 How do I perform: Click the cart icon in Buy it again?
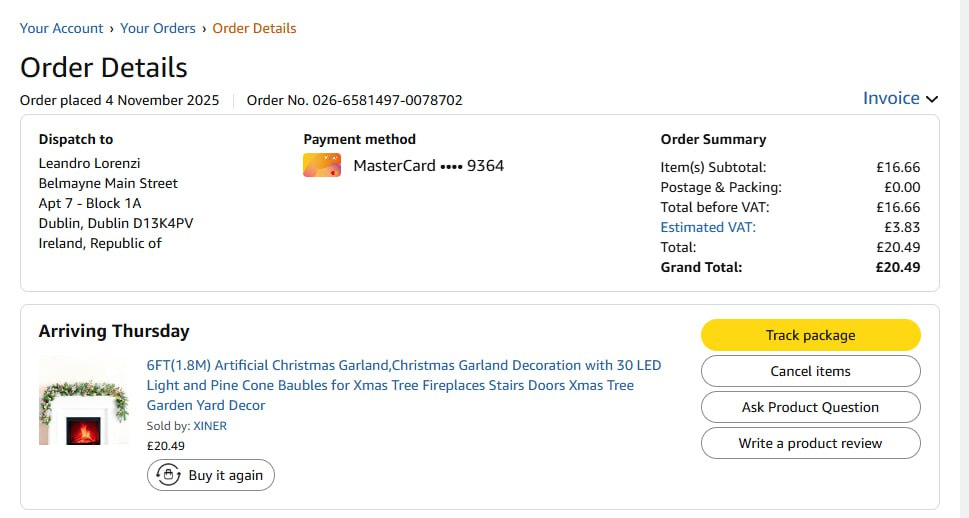(x=169, y=475)
